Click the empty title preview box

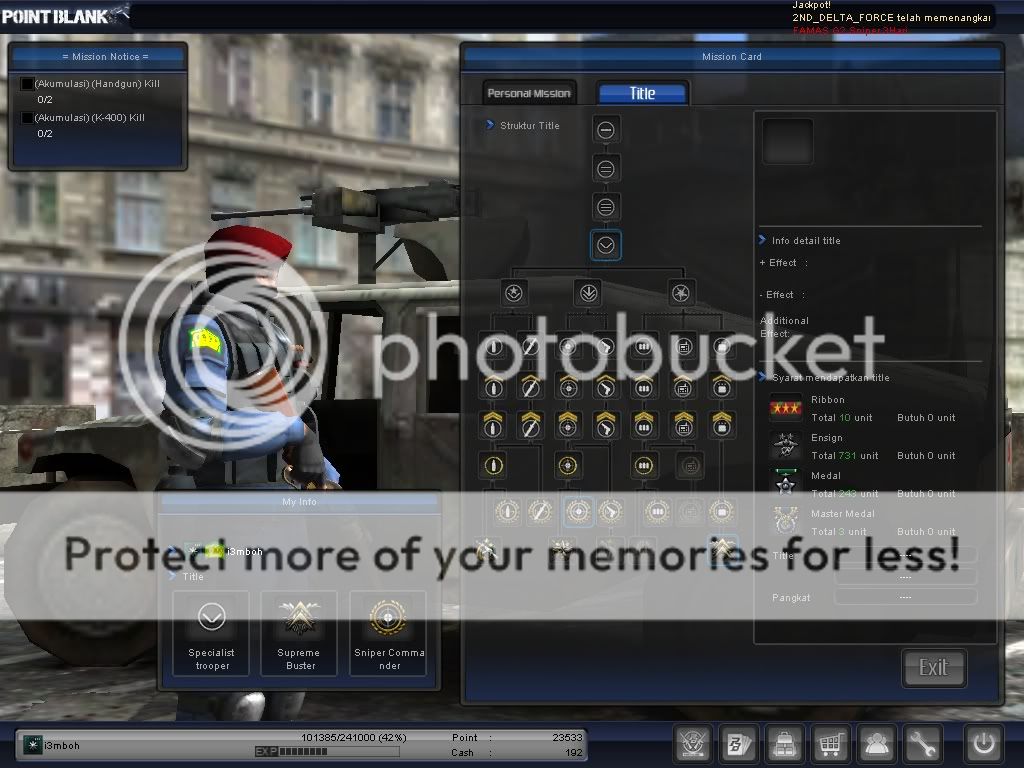coord(788,142)
